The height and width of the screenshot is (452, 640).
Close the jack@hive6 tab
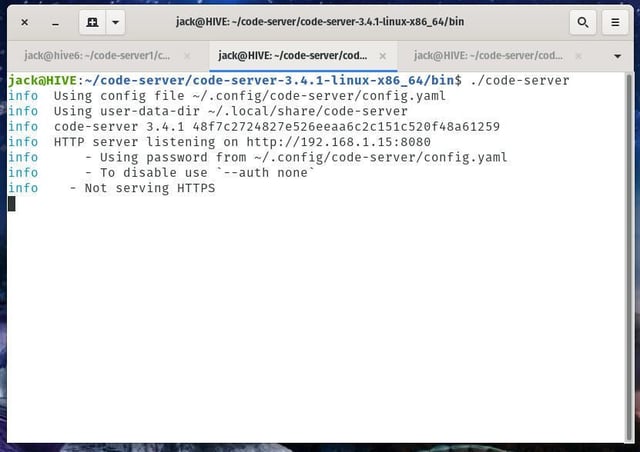point(187,56)
